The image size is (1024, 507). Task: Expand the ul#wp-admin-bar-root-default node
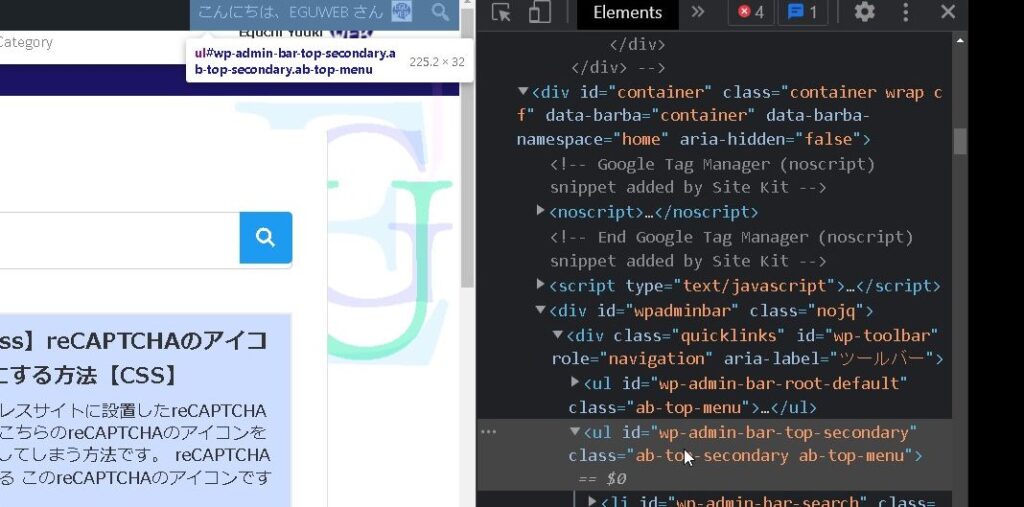pyautogui.click(x=575, y=383)
